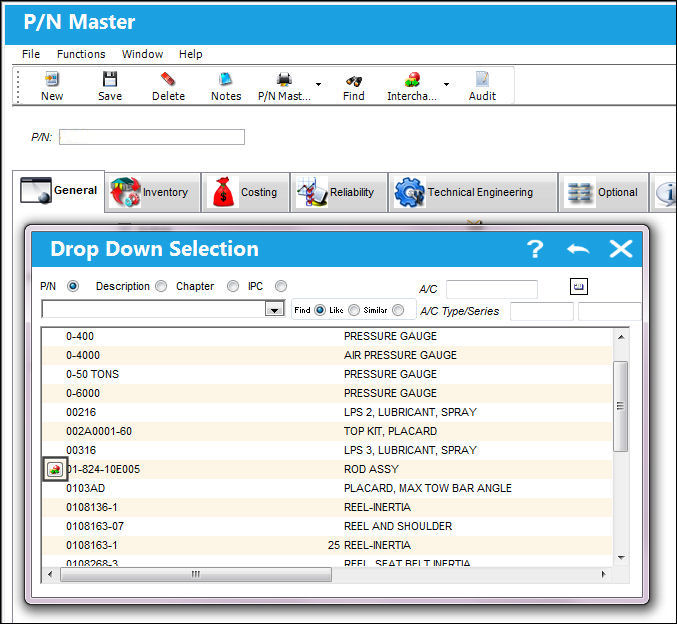This screenshot has height=624, width=677.
Task: Click the A/C input field
Action: [492, 289]
